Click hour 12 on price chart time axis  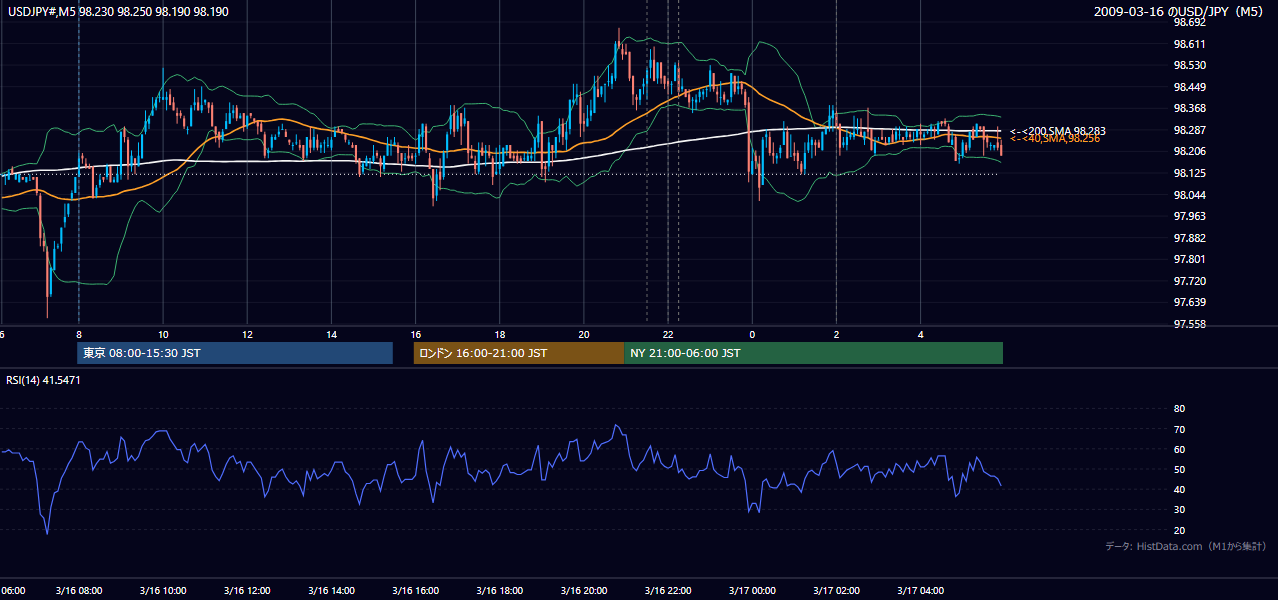click(247, 334)
